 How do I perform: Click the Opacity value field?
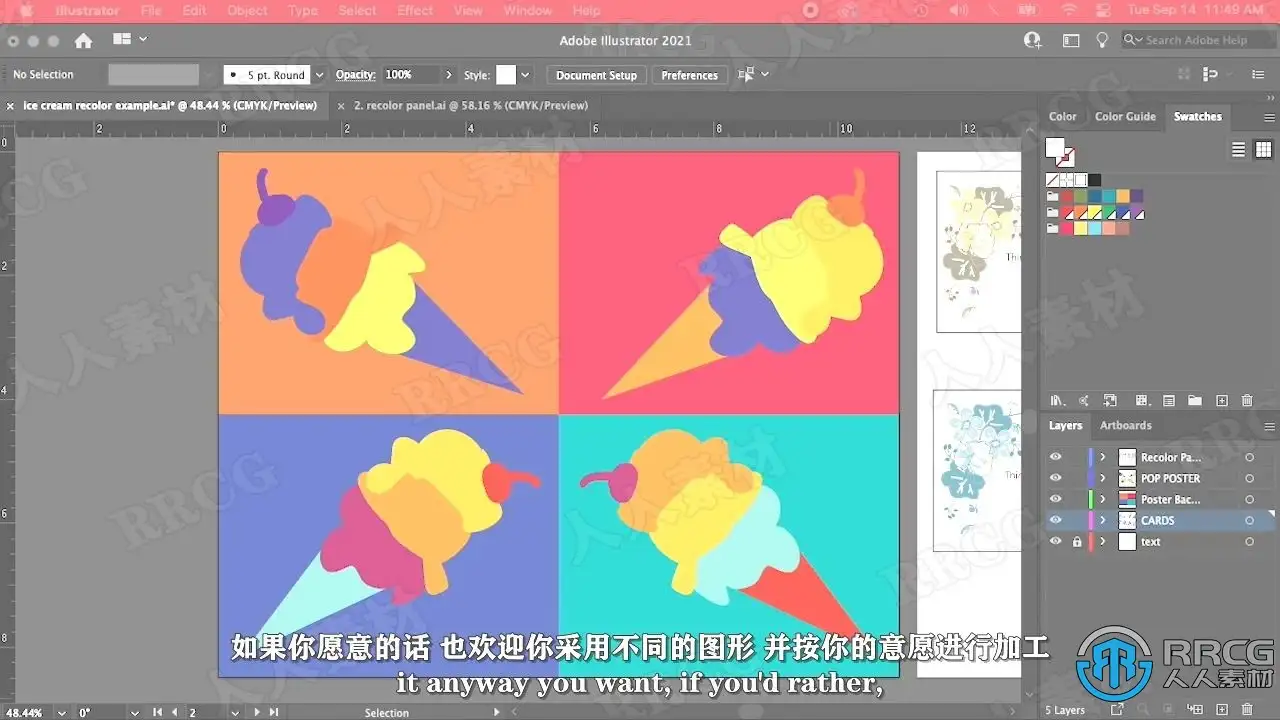[410, 75]
